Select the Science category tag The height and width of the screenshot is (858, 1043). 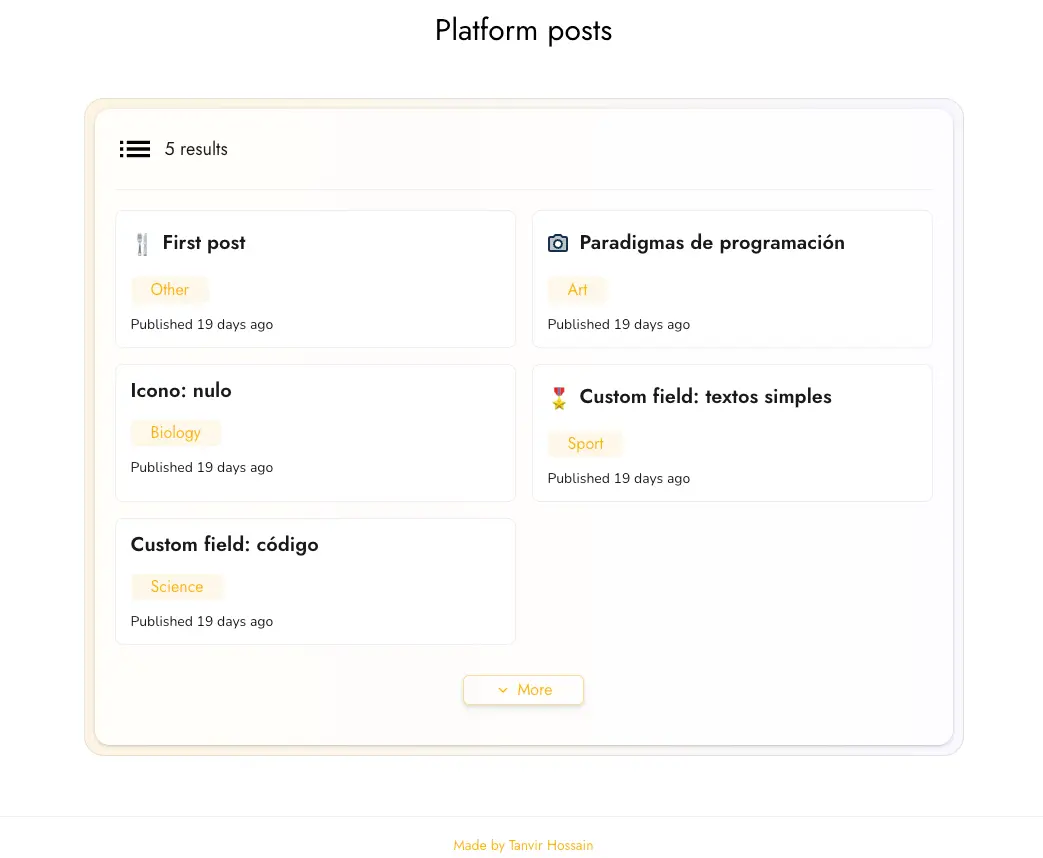tap(177, 587)
